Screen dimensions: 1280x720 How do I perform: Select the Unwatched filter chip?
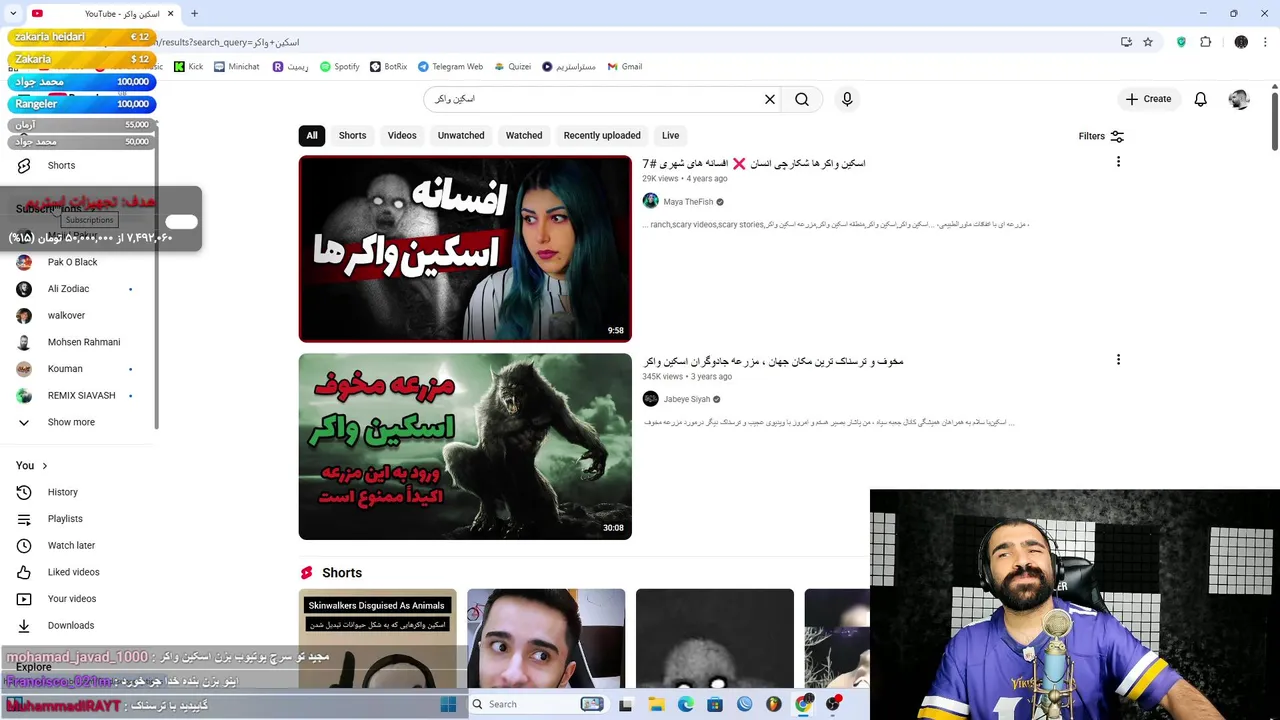(461, 135)
